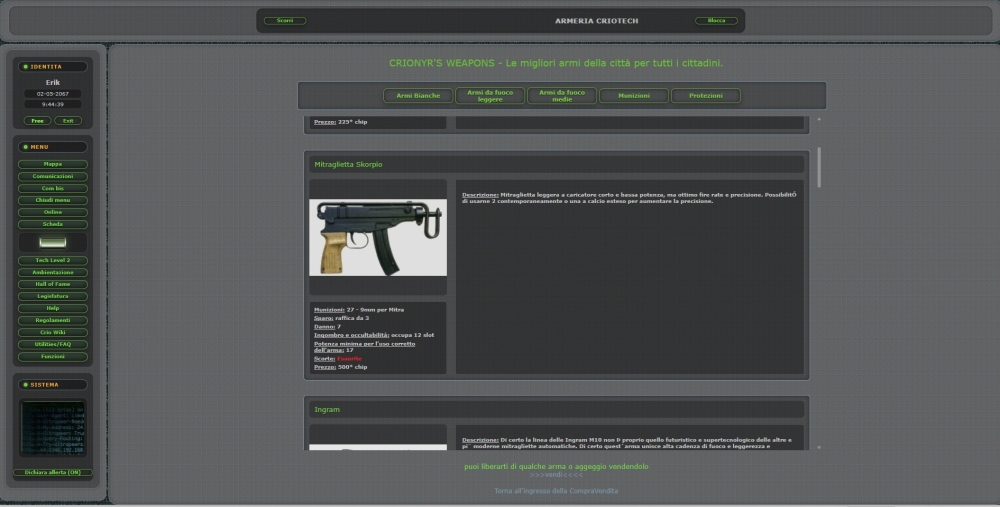Open Legislatura menu entry

(53, 296)
